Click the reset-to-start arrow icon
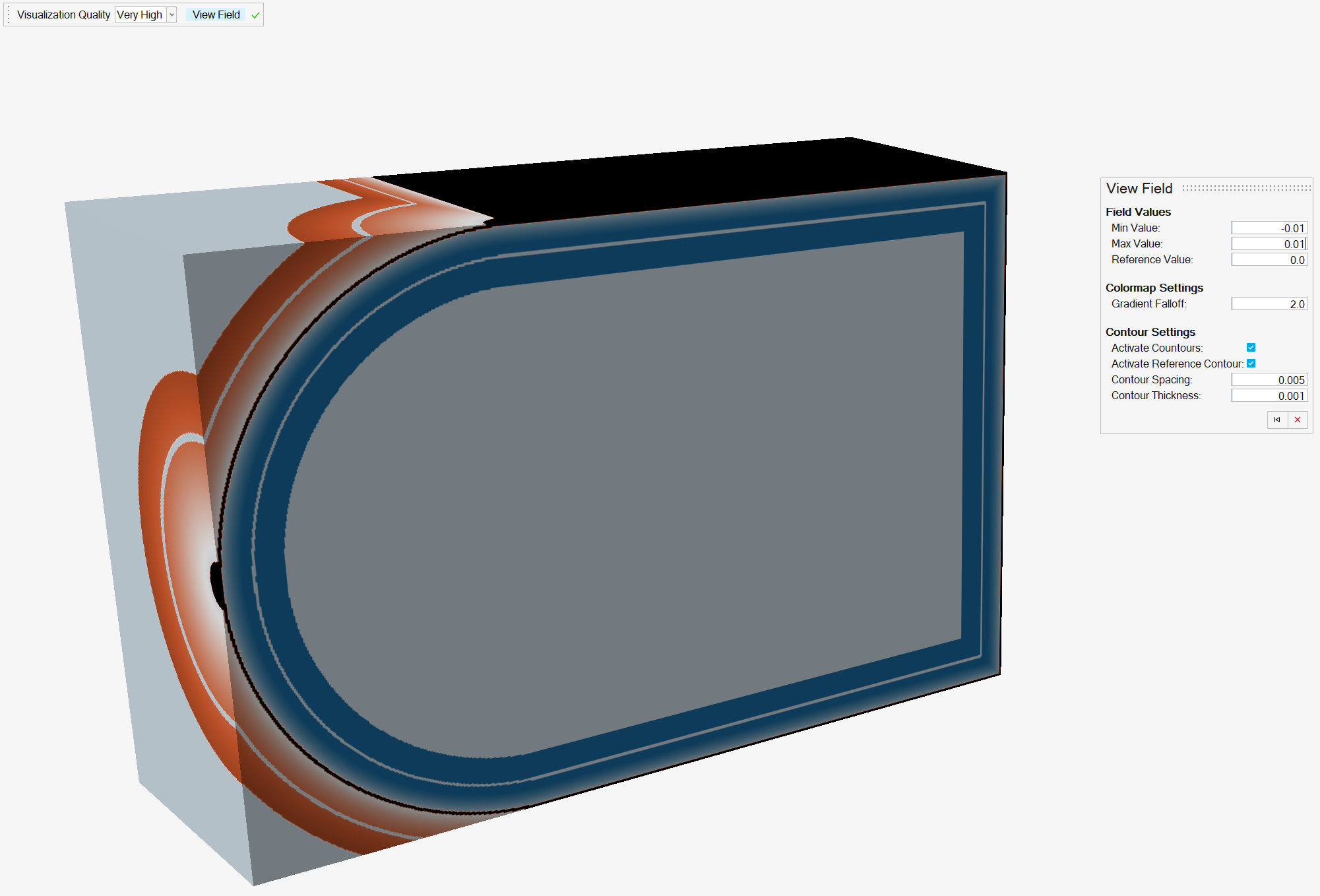This screenshot has width=1320, height=896. coord(1277,420)
